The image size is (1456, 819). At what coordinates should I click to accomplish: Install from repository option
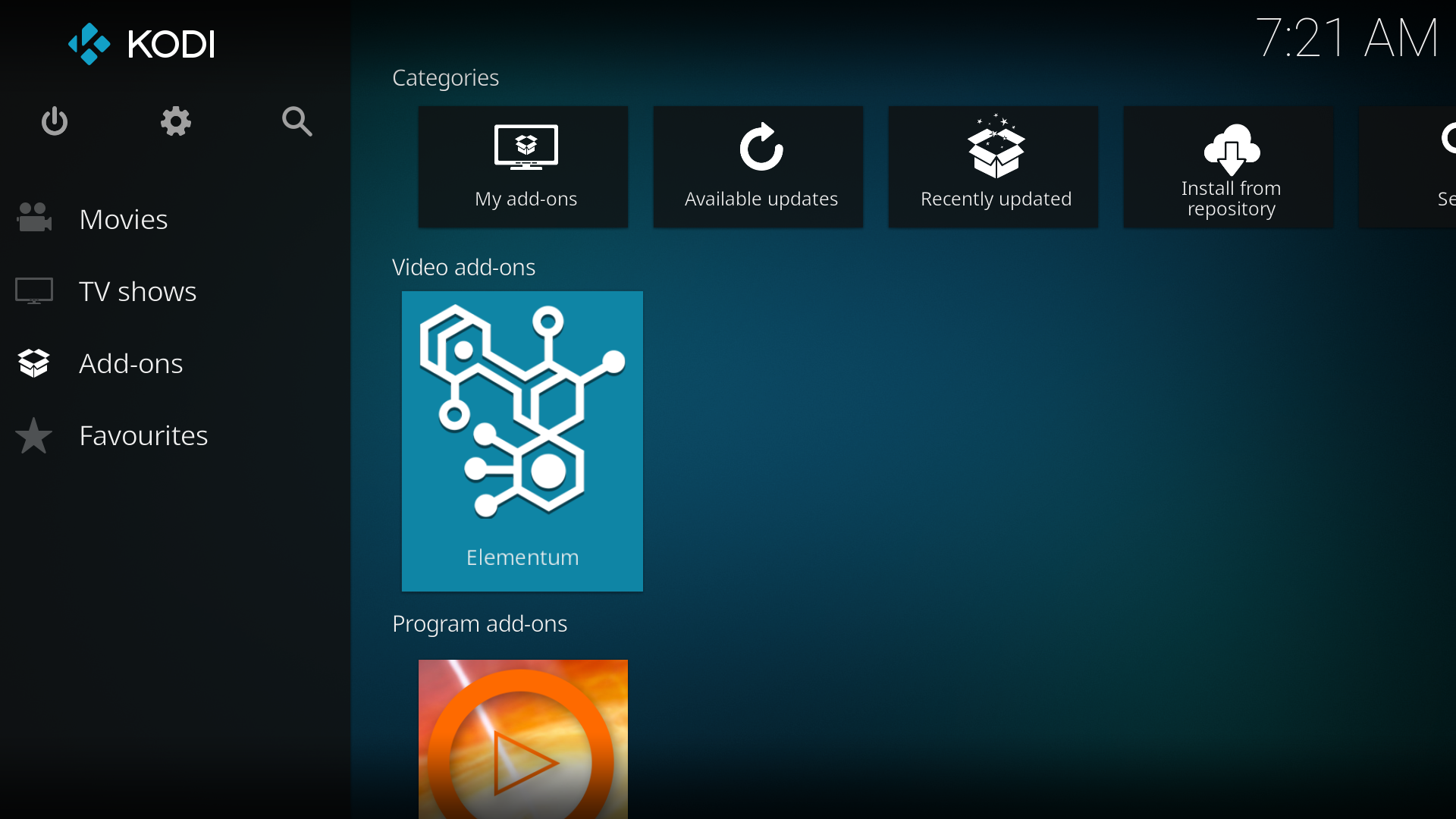[1231, 167]
